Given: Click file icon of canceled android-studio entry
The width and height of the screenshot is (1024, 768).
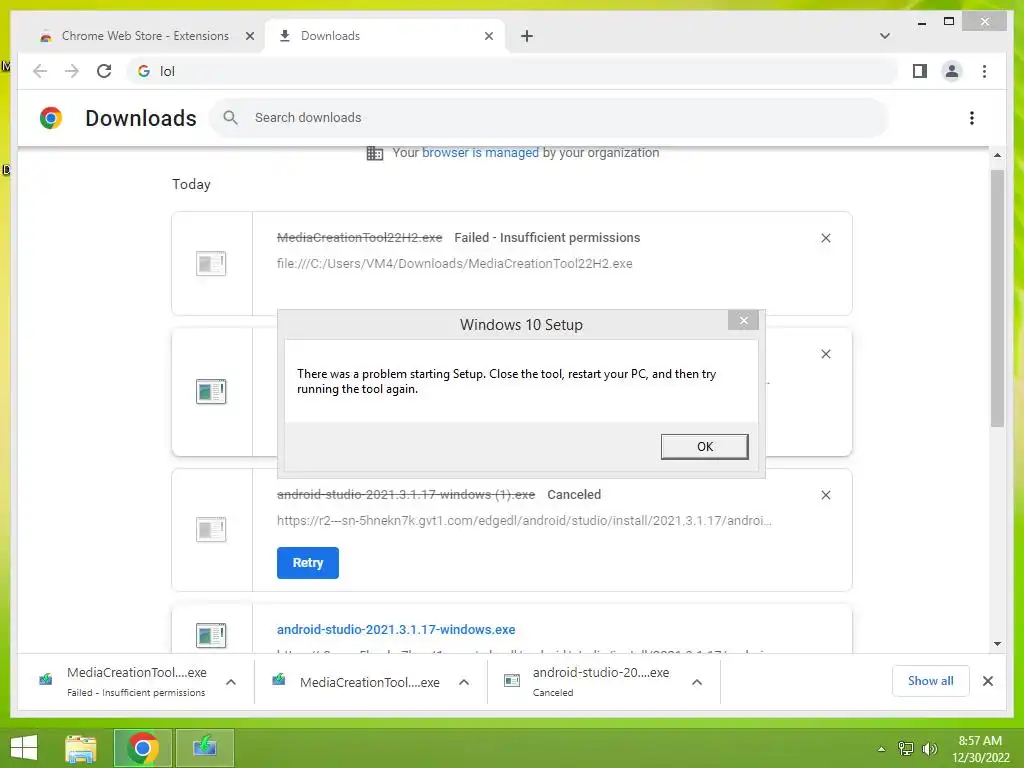Looking at the screenshot, I should point(211,530).
